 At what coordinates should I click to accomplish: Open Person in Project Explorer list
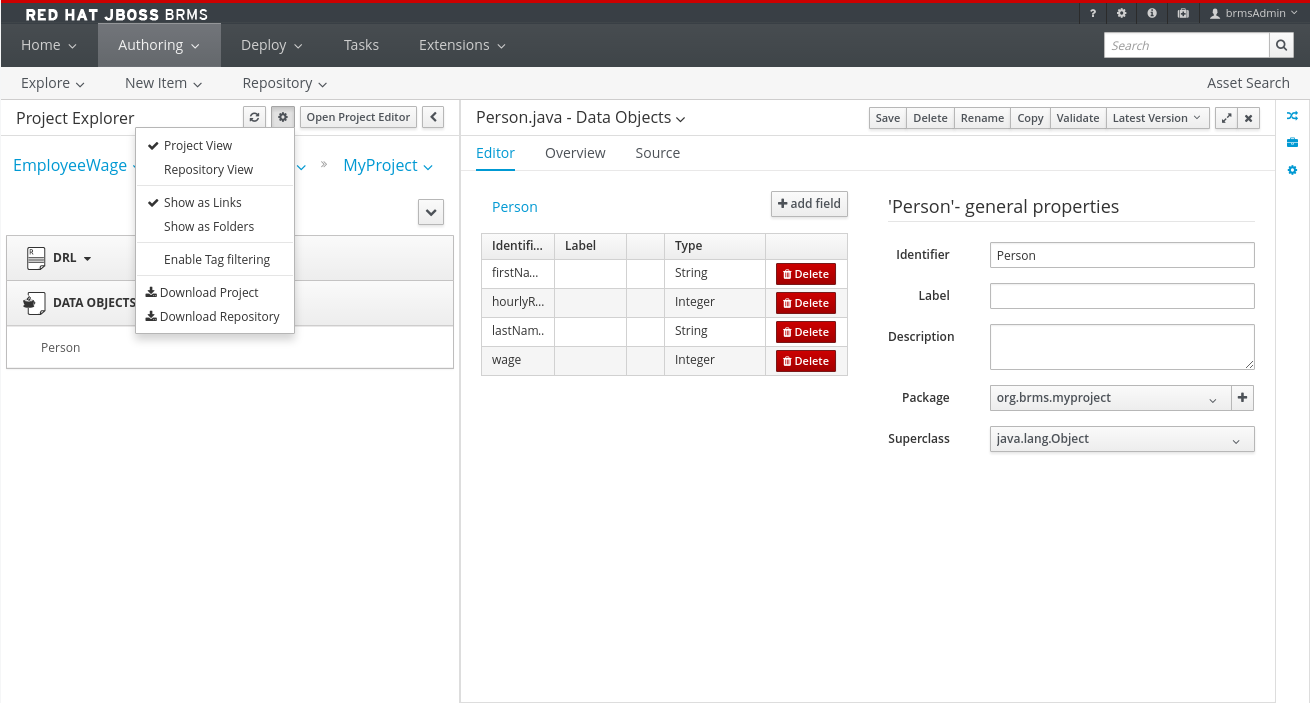(x=60, y=348)
